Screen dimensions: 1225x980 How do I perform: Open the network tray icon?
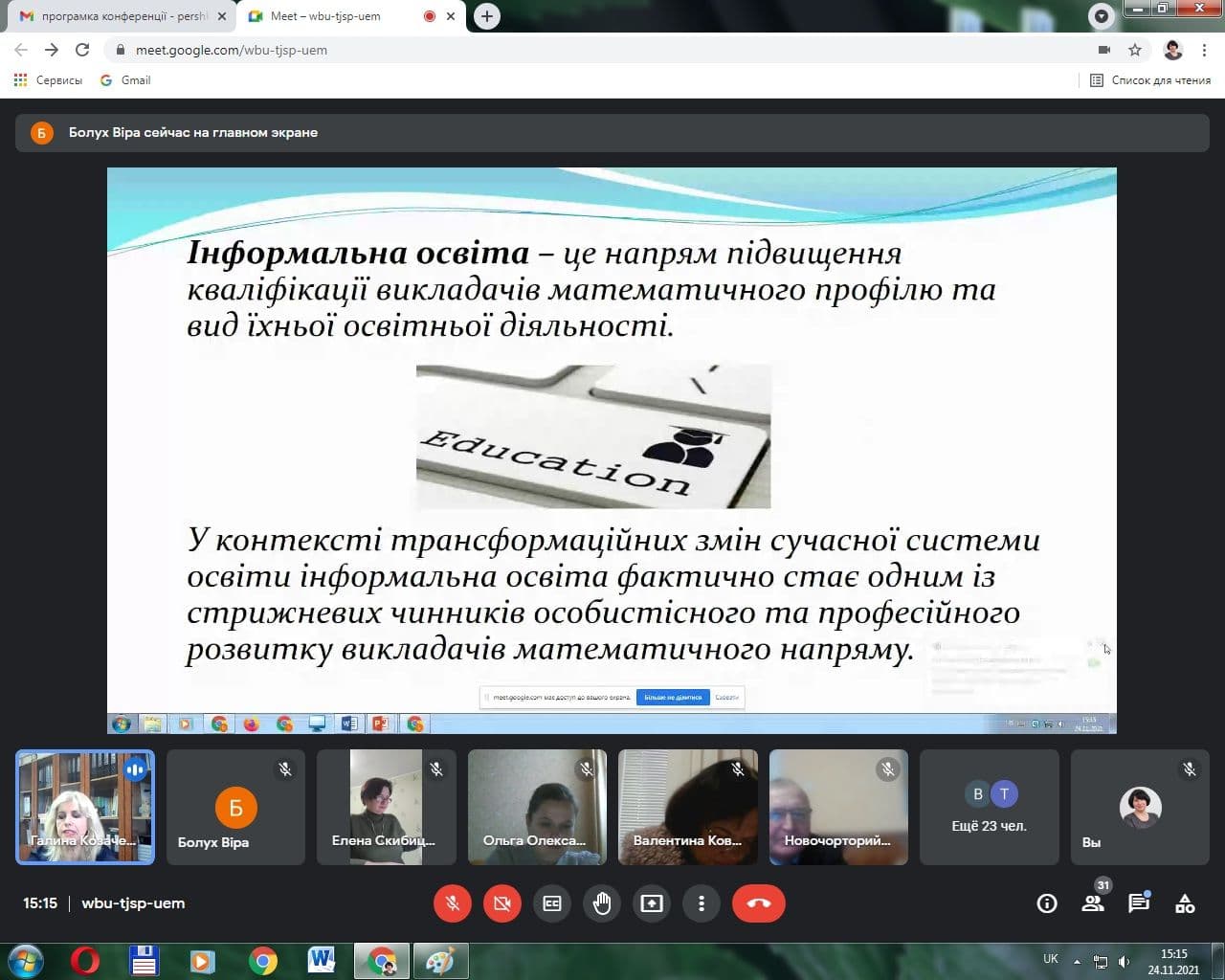(1101, 962)
